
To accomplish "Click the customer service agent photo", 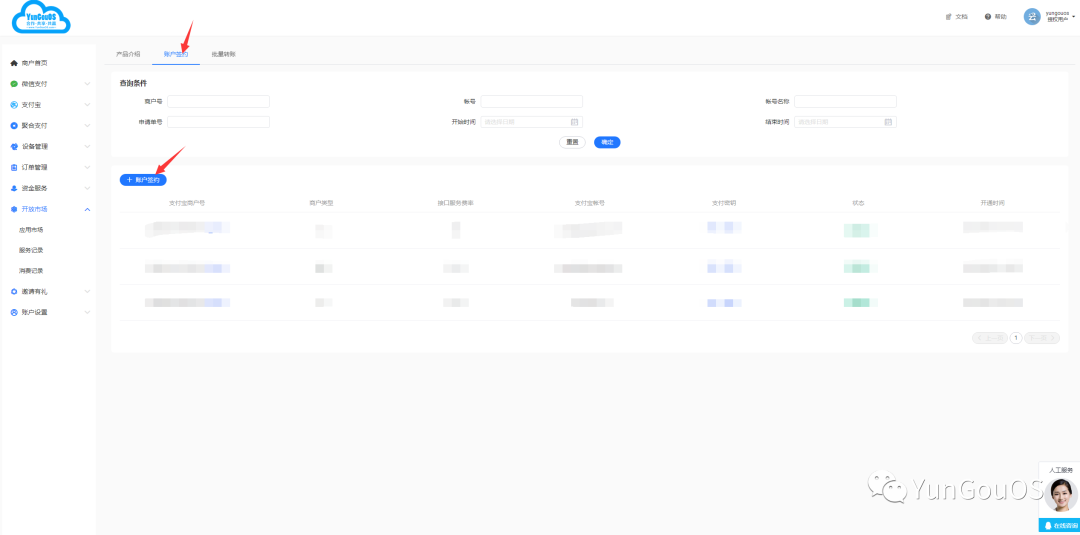I will pos(1059,496).
